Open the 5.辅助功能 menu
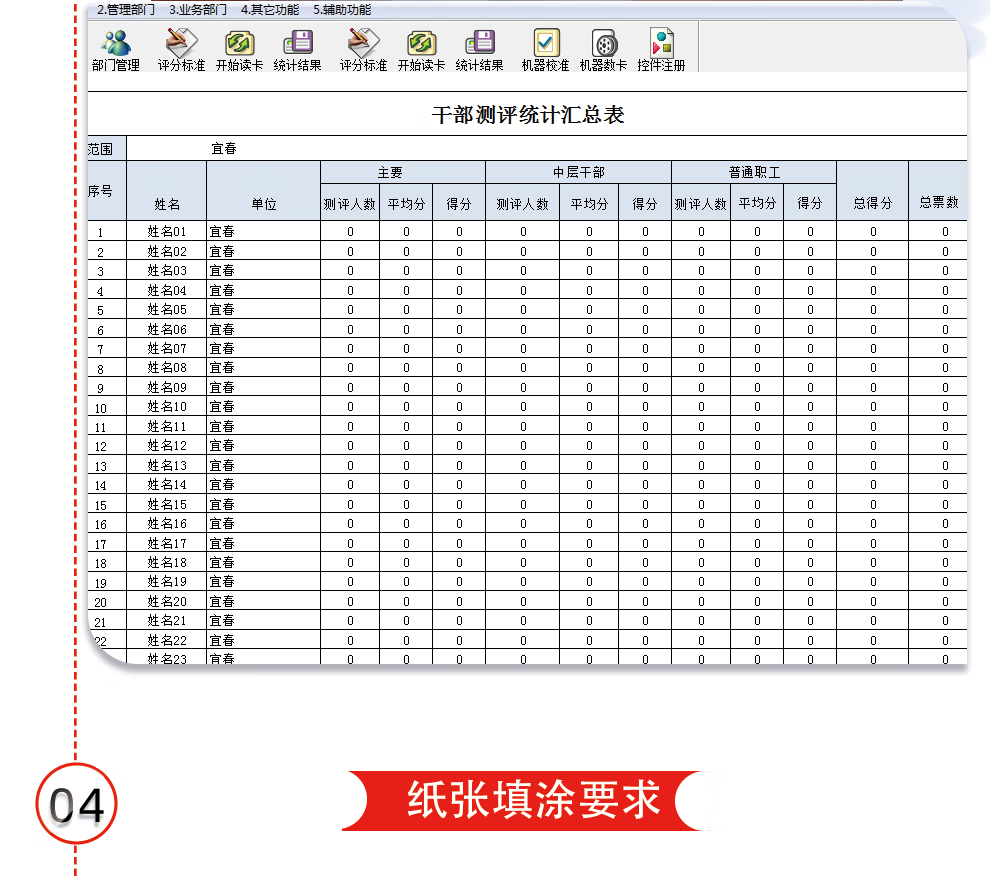Screen dimensions: 990x877 [341, 10]
